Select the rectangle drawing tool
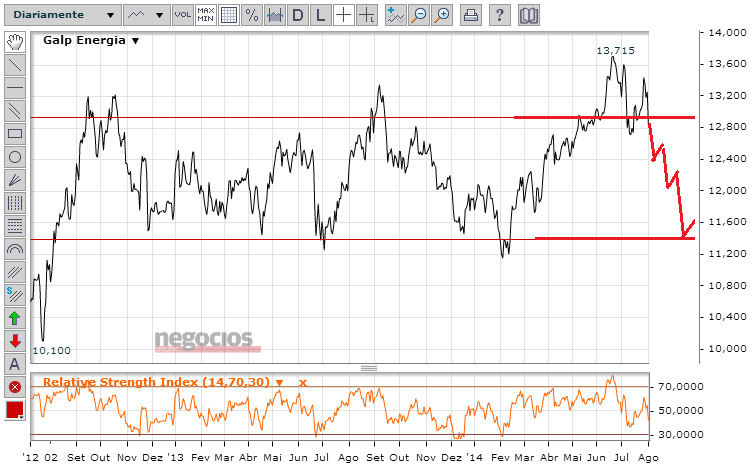 click(15, 134)
